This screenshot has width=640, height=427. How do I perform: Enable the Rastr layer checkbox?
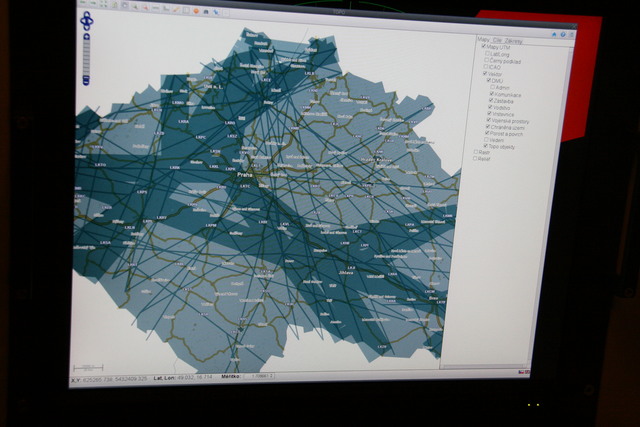(476, 152)
